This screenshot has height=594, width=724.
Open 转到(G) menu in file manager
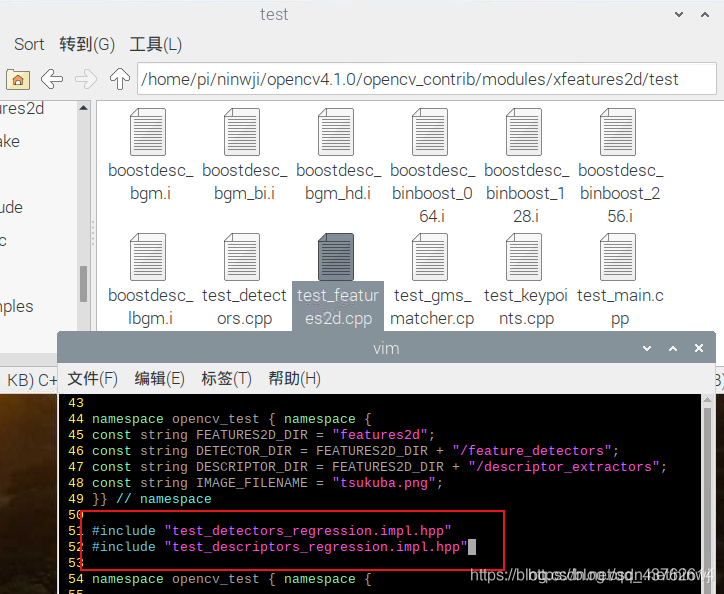tap(87, 44)
